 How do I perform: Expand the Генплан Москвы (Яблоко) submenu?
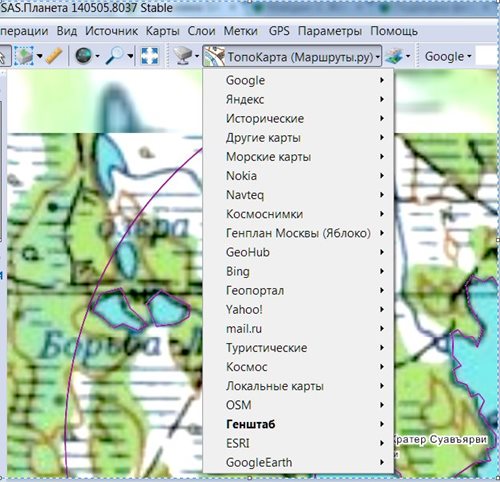tap(298, 233)
